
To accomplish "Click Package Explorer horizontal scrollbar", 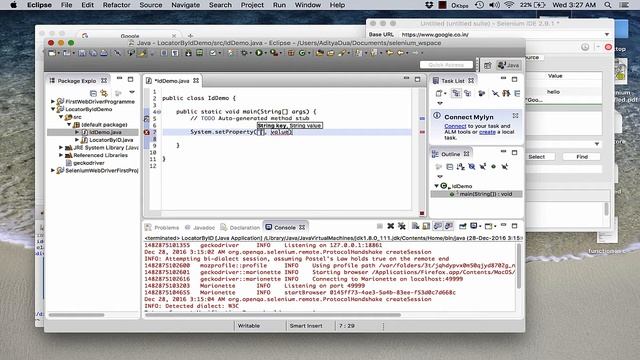I will (76, 315).
